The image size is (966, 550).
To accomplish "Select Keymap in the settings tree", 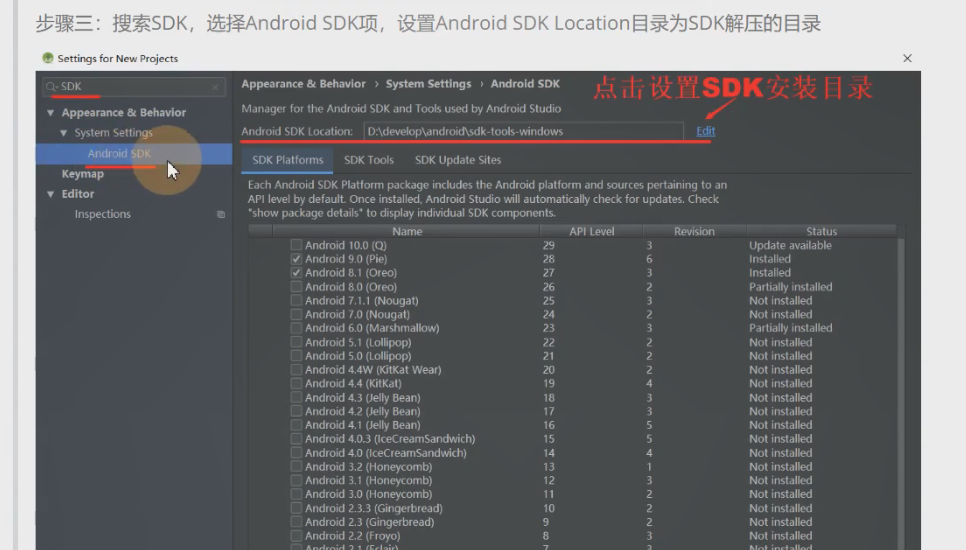I will tap(83, 174).
